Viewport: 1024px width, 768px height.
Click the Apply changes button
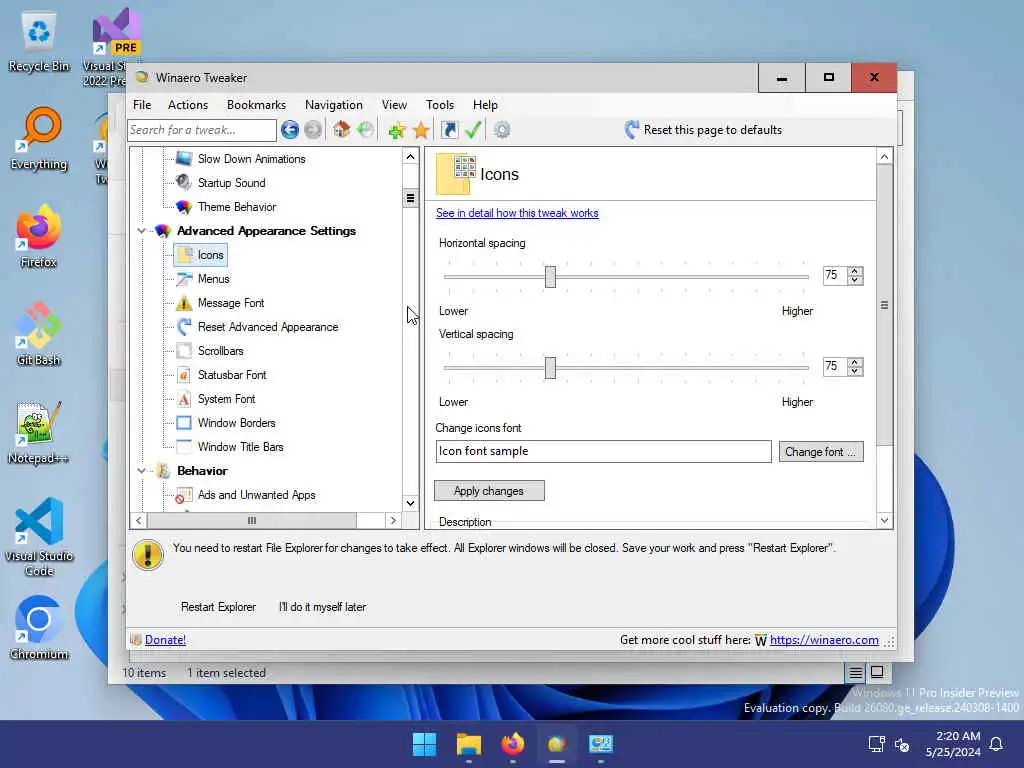(x=489, y=491)
